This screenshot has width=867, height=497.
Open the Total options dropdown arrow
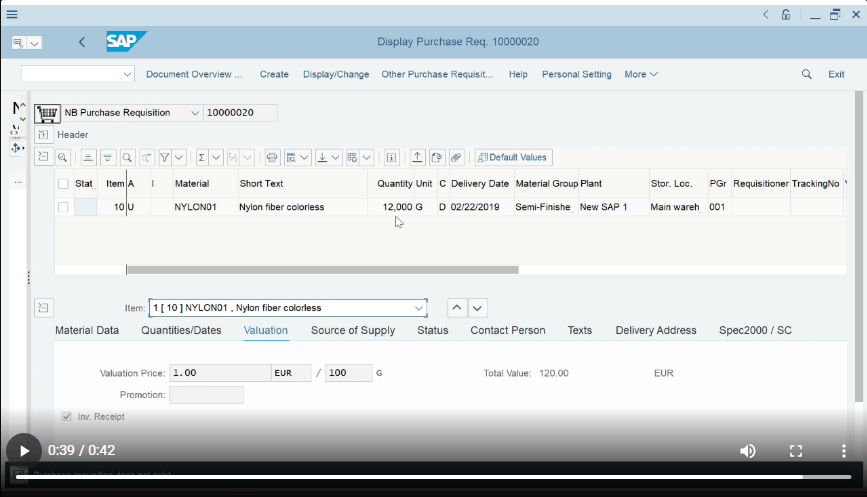pos(216,158)
